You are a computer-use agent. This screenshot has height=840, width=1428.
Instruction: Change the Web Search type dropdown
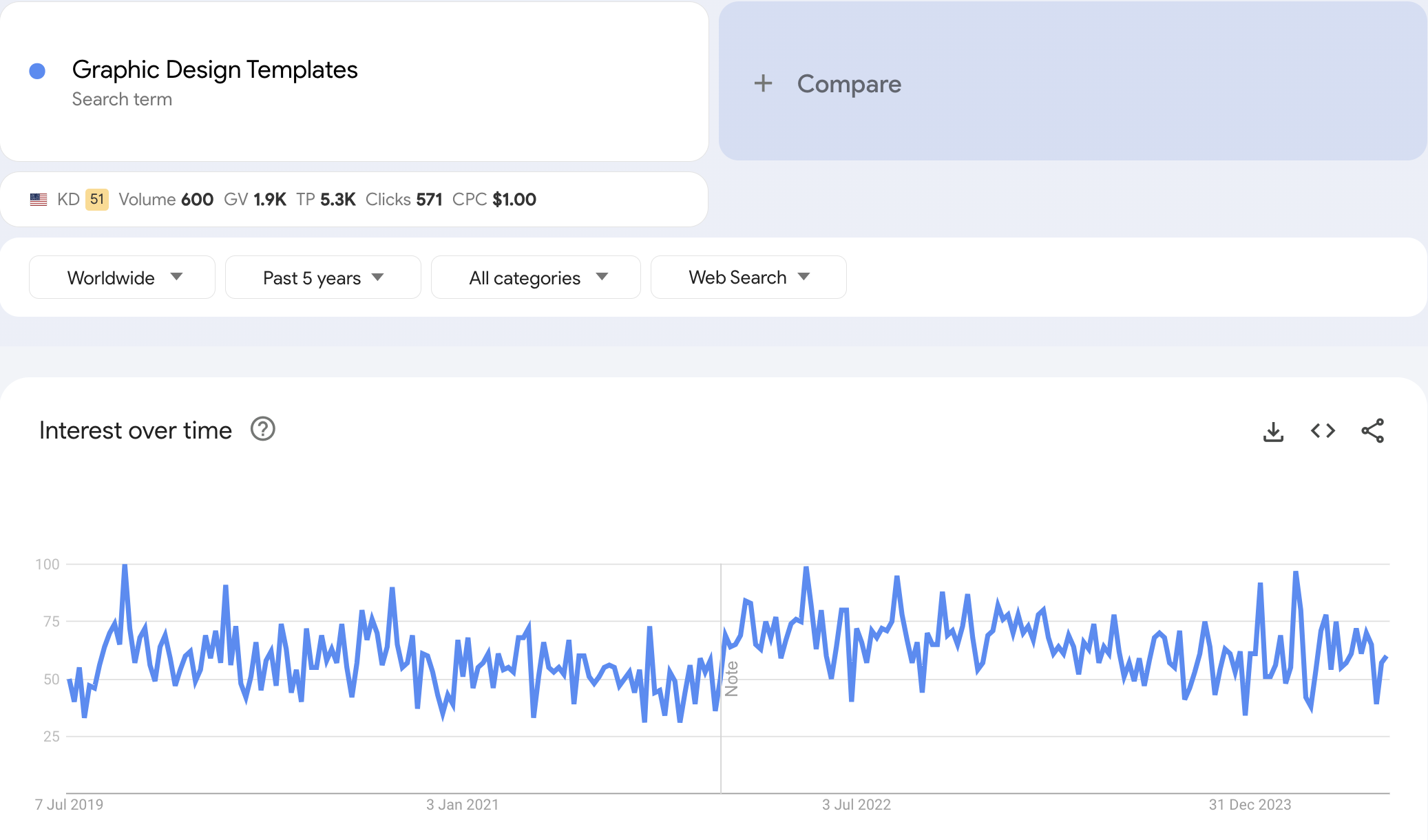tap(748, 277)
